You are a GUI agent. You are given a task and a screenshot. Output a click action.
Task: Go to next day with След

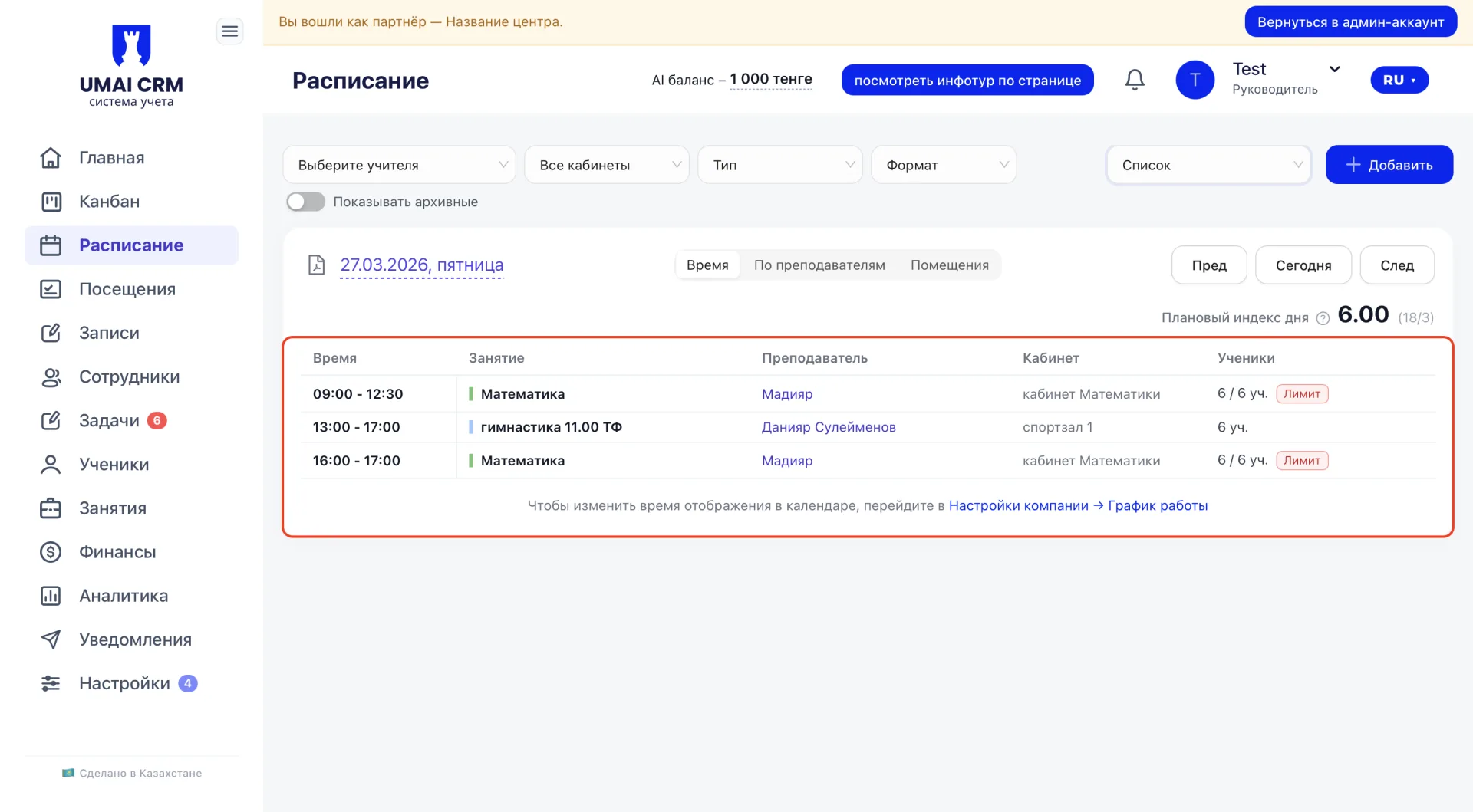tap(1397, 265)
